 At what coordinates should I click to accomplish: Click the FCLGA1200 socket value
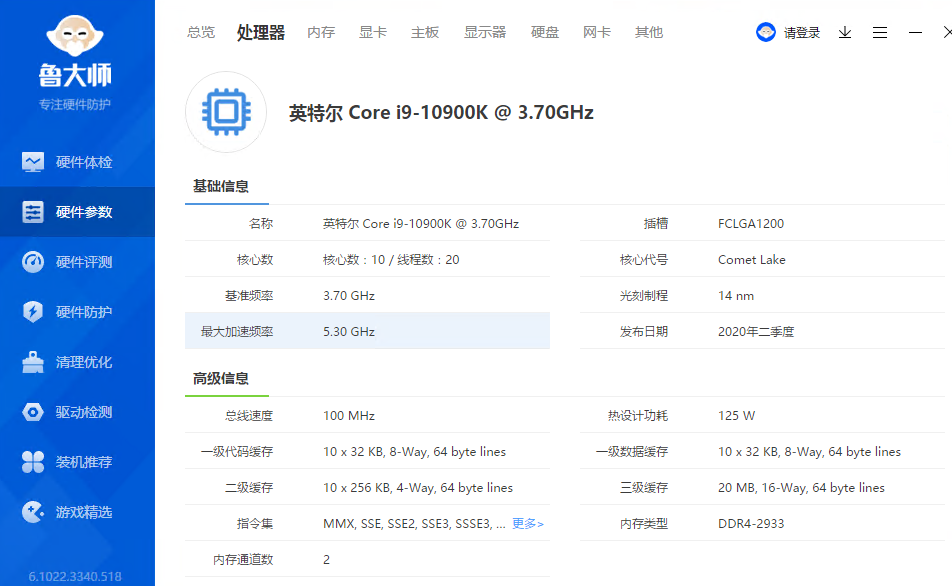[x=751, y=224]
